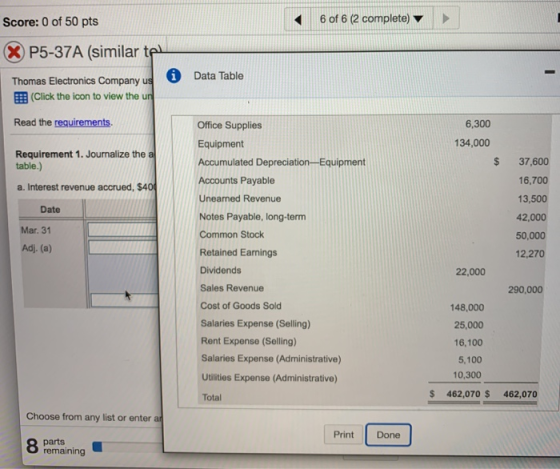Click the 'Data Table' dialog title
Image resolution: width=560 pixels, height=469 pixels.
[218, 76]
